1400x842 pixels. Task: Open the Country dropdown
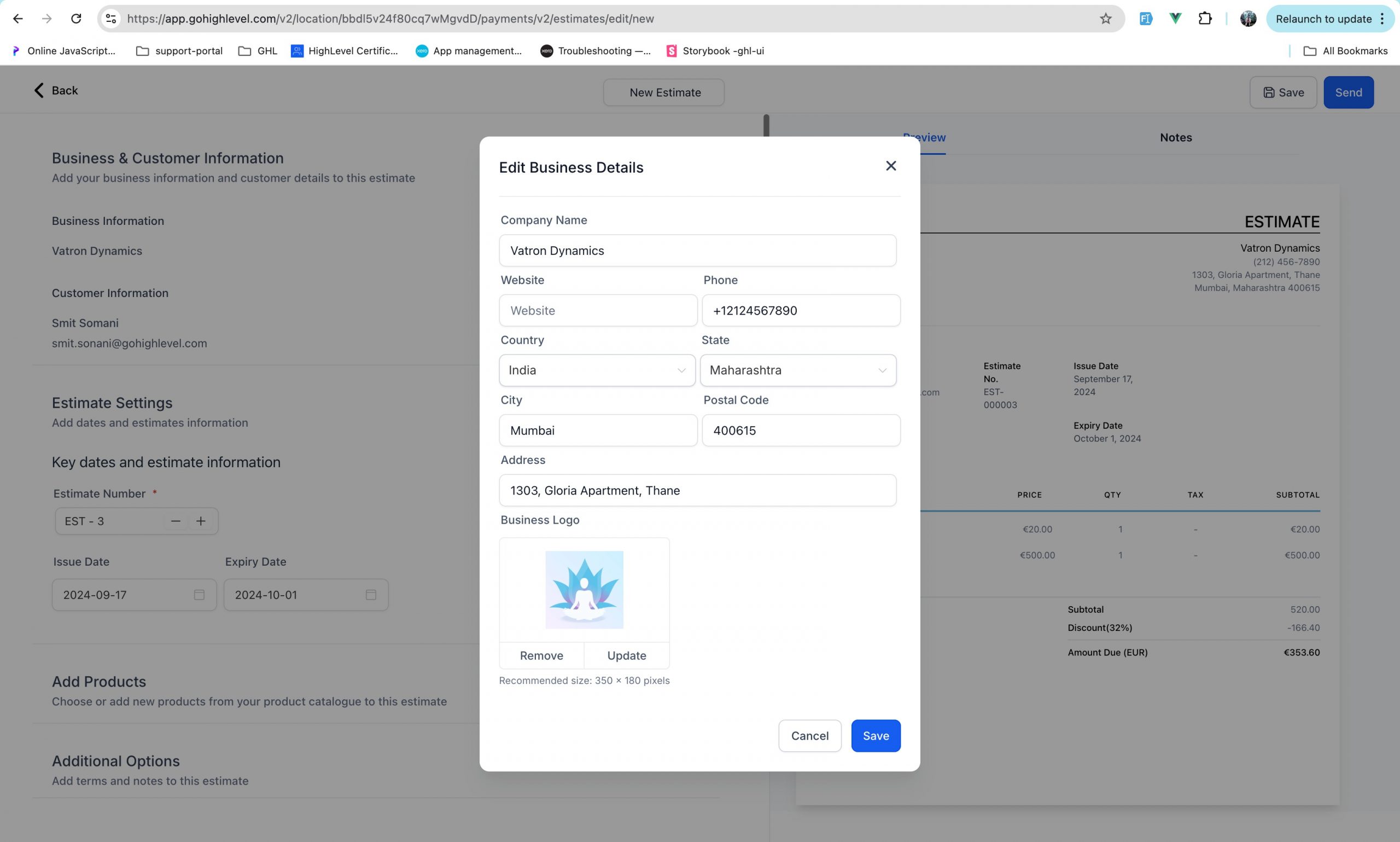(x=597, y=370)
